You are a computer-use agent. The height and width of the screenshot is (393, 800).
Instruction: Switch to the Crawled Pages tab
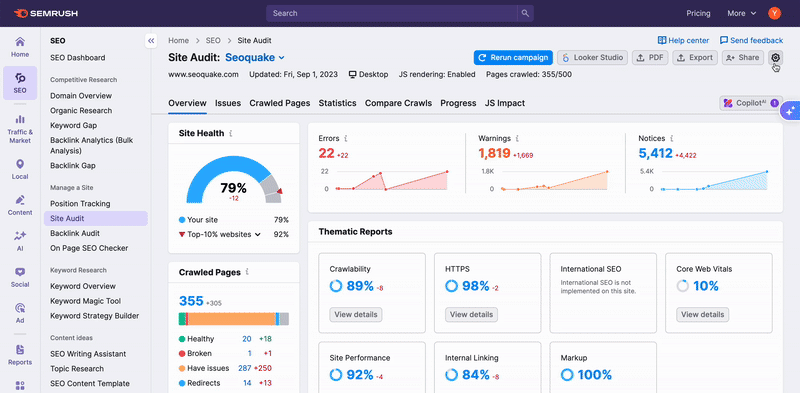click(x=280, y=103)
